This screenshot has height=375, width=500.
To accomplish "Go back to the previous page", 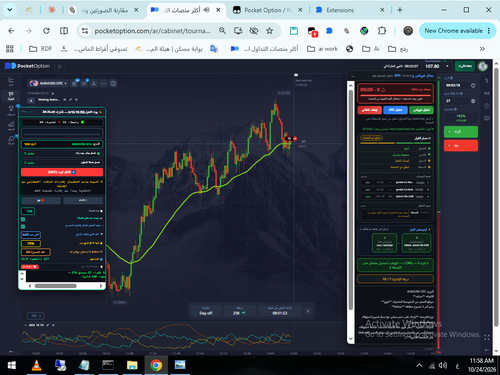I will [11, 31].
